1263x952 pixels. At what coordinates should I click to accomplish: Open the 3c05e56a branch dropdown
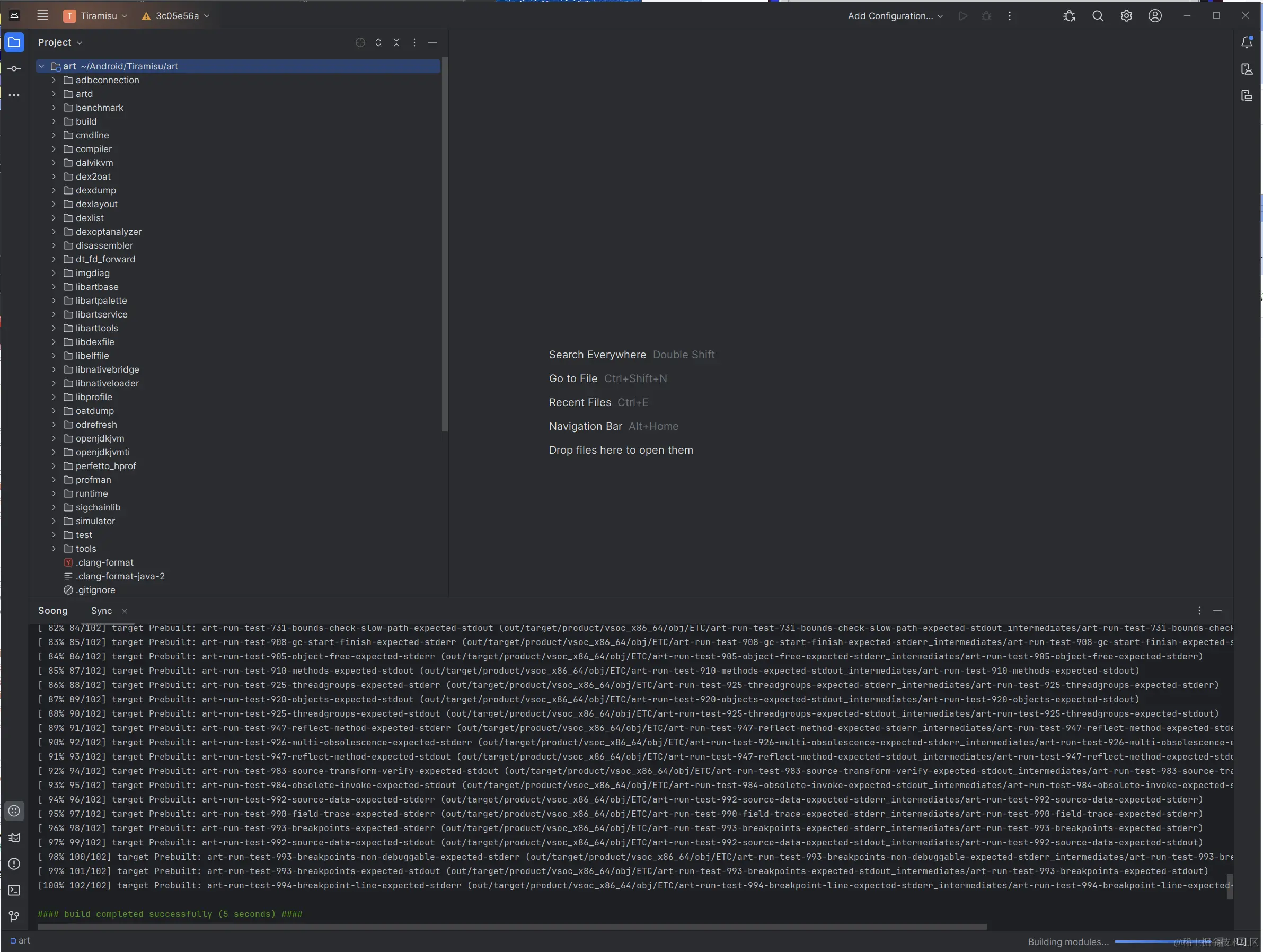click(x=176, y=16)
